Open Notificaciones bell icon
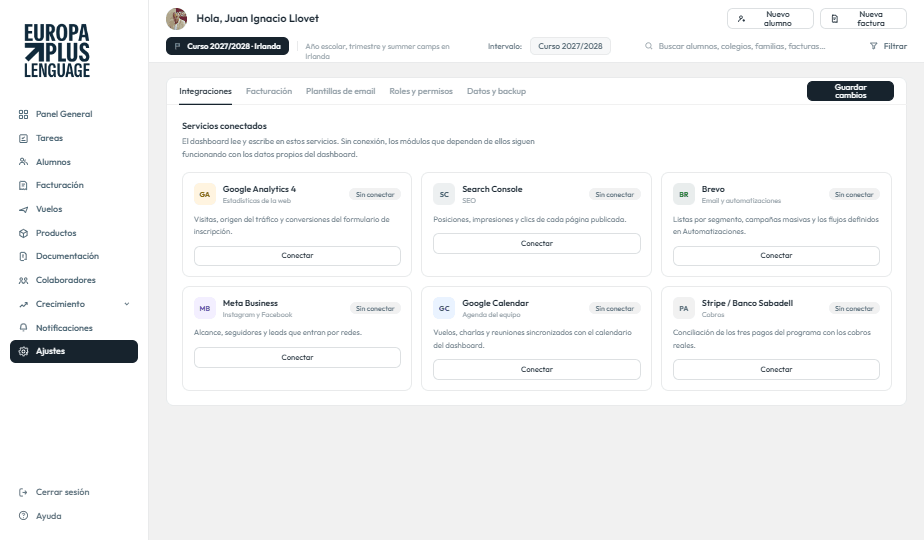This screenshot has height=540, width=924. coord(24,328)
